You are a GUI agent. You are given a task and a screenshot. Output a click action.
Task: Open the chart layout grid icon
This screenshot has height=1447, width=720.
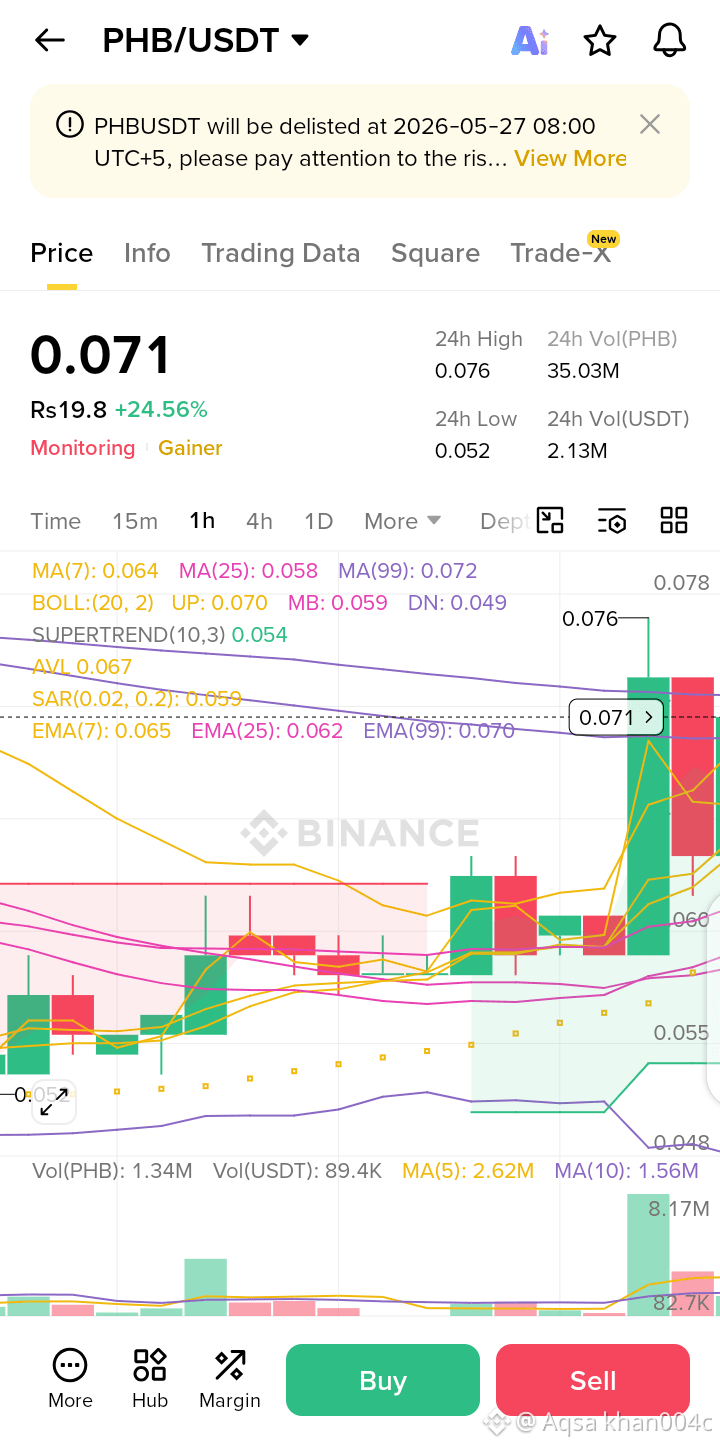click(x=674, y=520)
